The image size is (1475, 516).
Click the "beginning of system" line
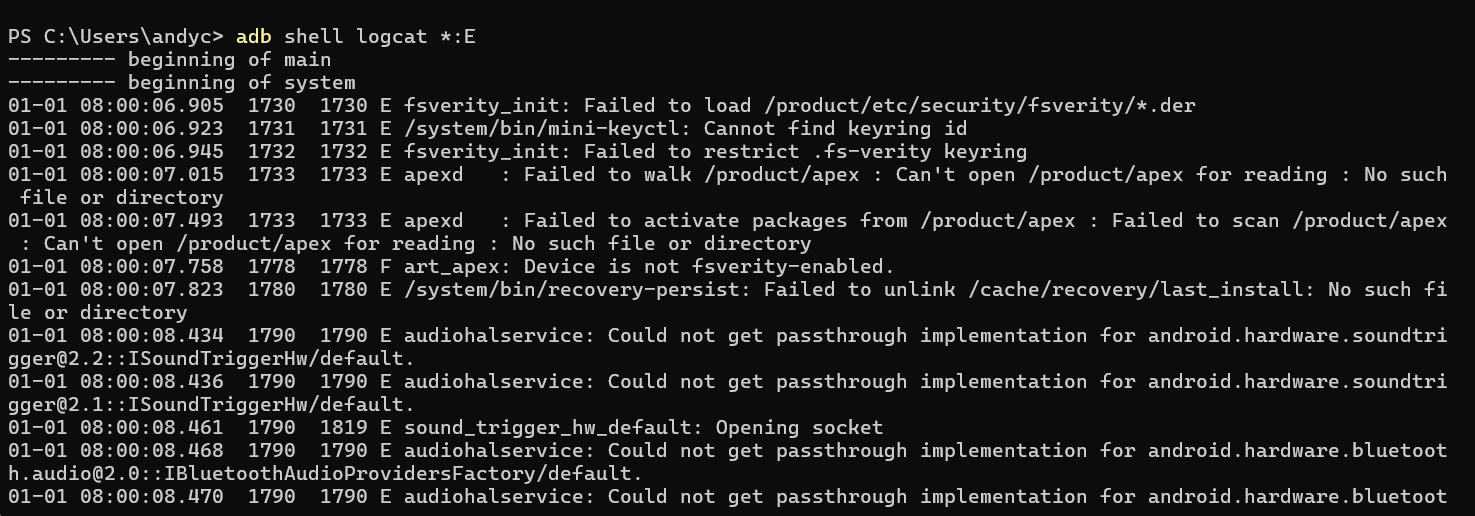tap(241, 83)
